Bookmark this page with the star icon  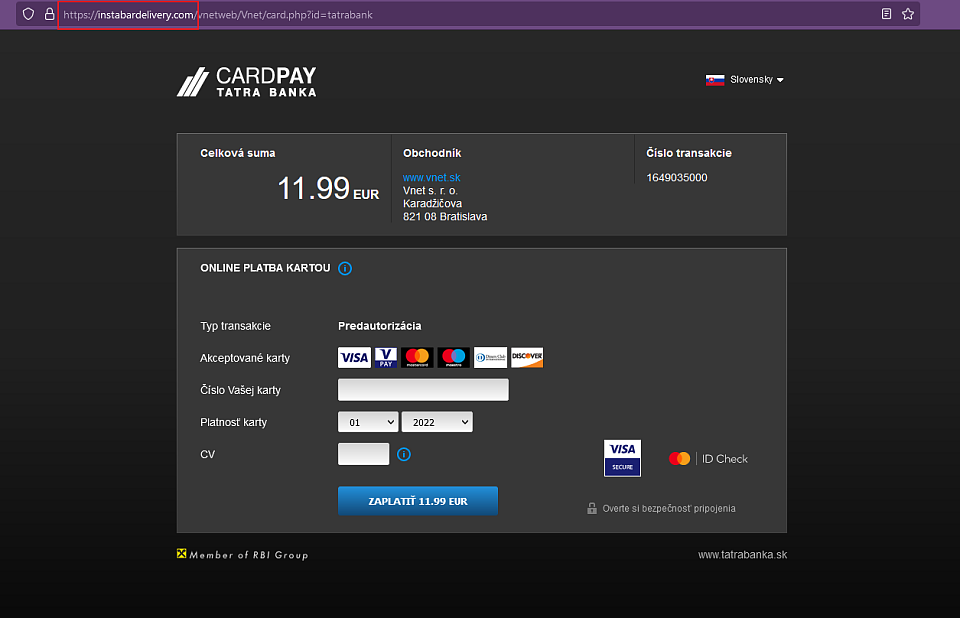click(908, 14)
